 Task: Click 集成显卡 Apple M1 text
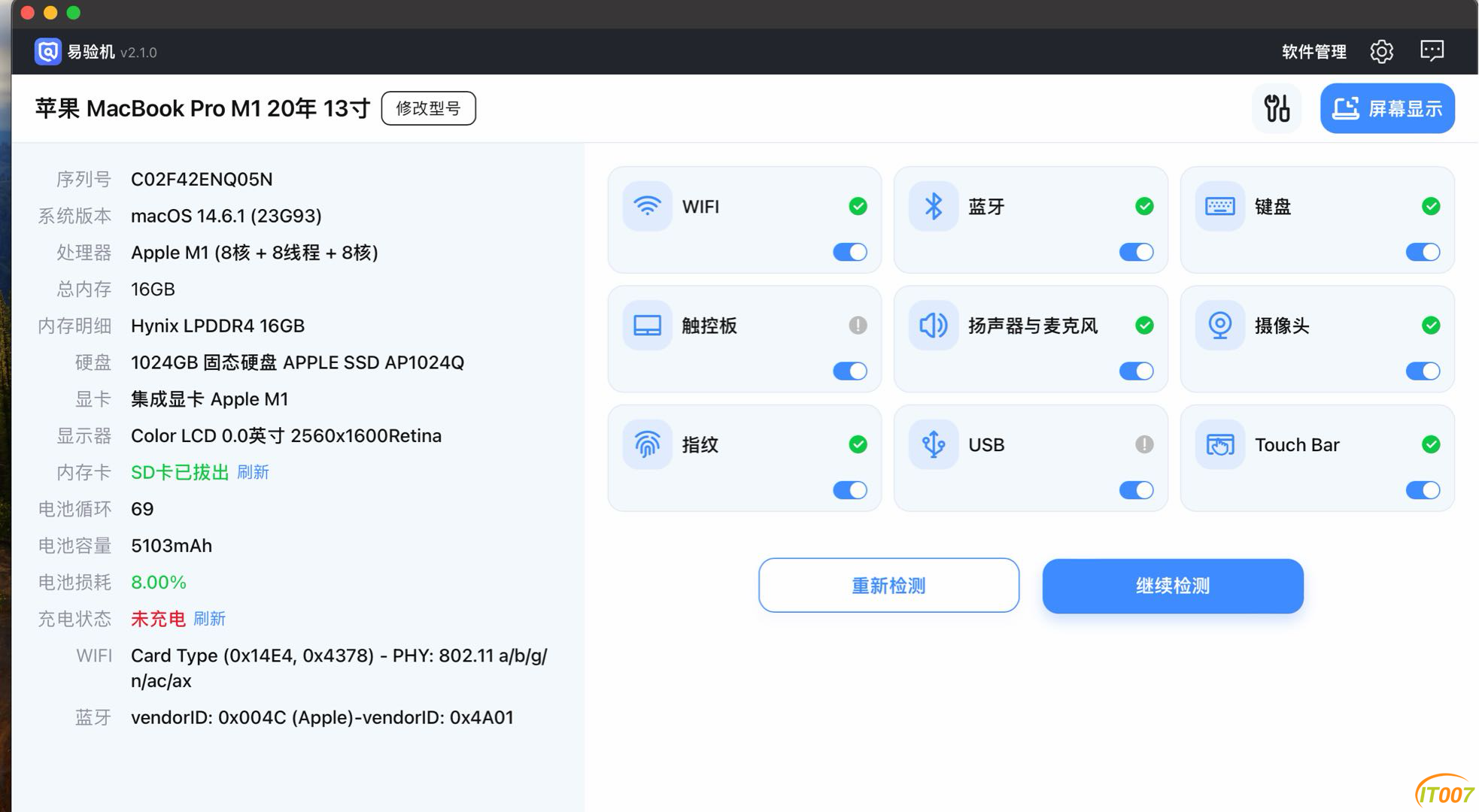209,399
